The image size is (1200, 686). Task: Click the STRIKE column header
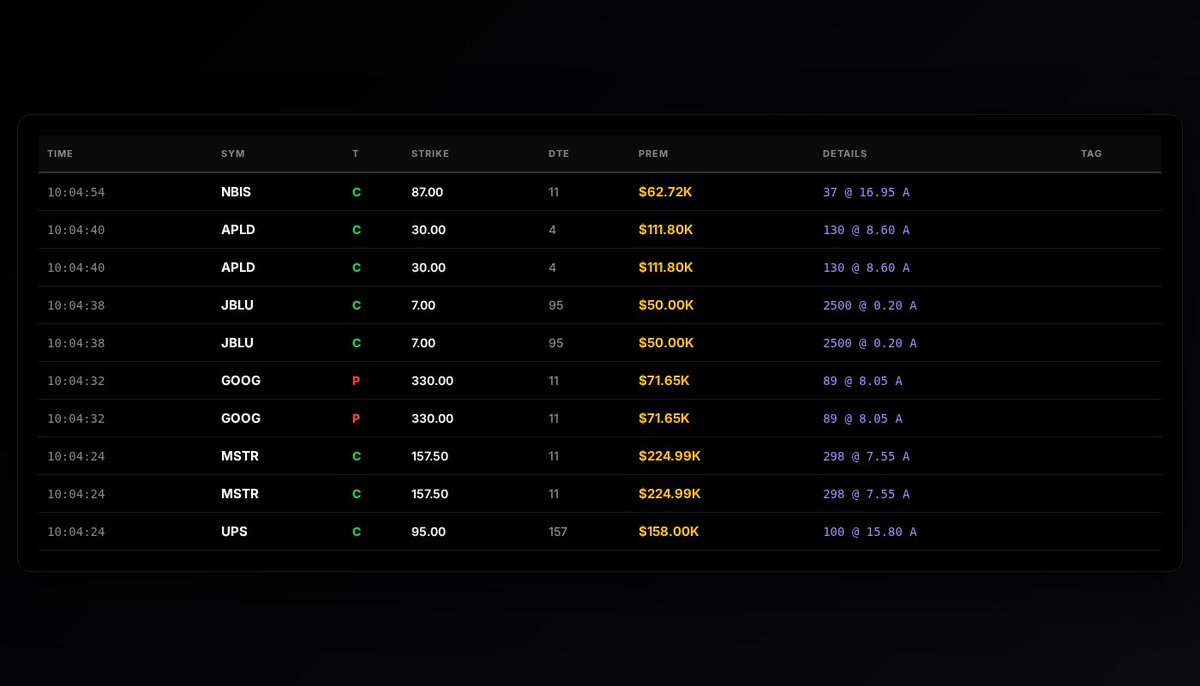coord(429,154)
